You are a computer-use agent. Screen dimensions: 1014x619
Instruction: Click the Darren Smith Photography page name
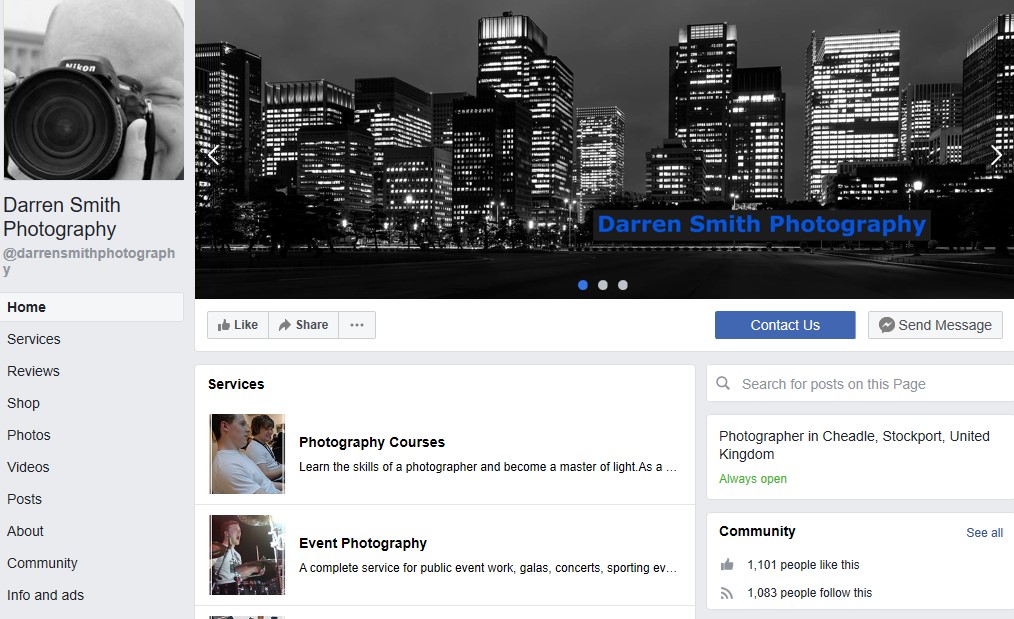(x=62, y=217)
